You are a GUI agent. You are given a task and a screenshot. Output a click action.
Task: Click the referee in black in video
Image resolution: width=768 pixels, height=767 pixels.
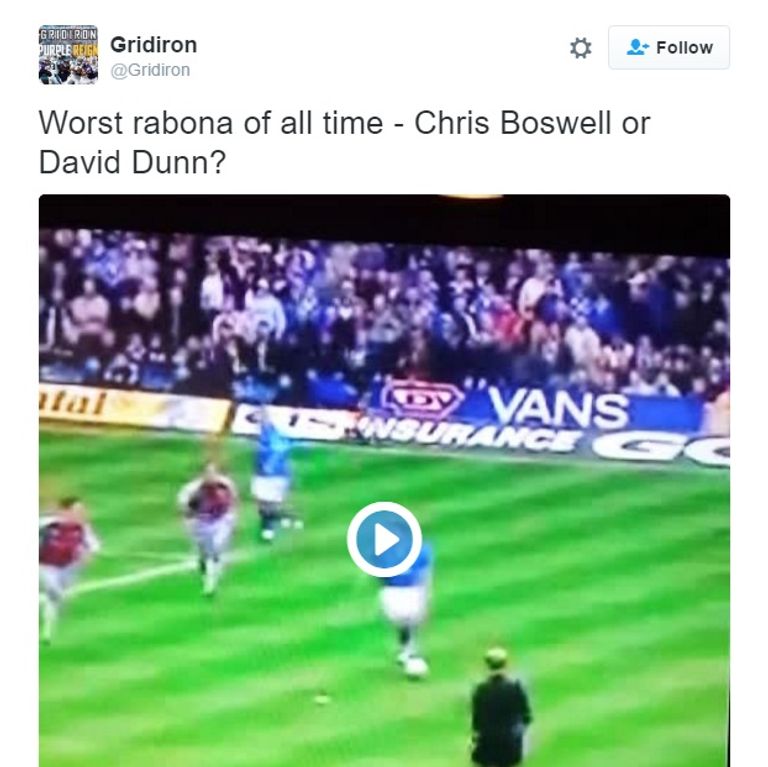point(500,707)
